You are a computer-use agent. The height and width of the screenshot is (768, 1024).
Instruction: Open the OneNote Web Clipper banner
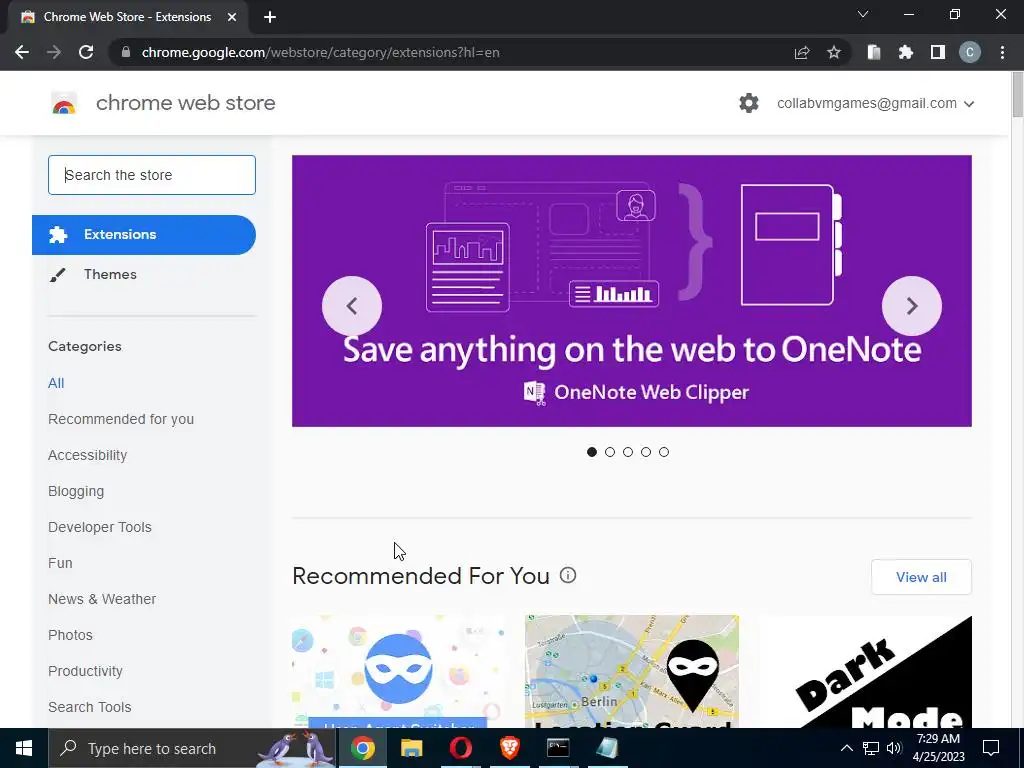[632, 291]
